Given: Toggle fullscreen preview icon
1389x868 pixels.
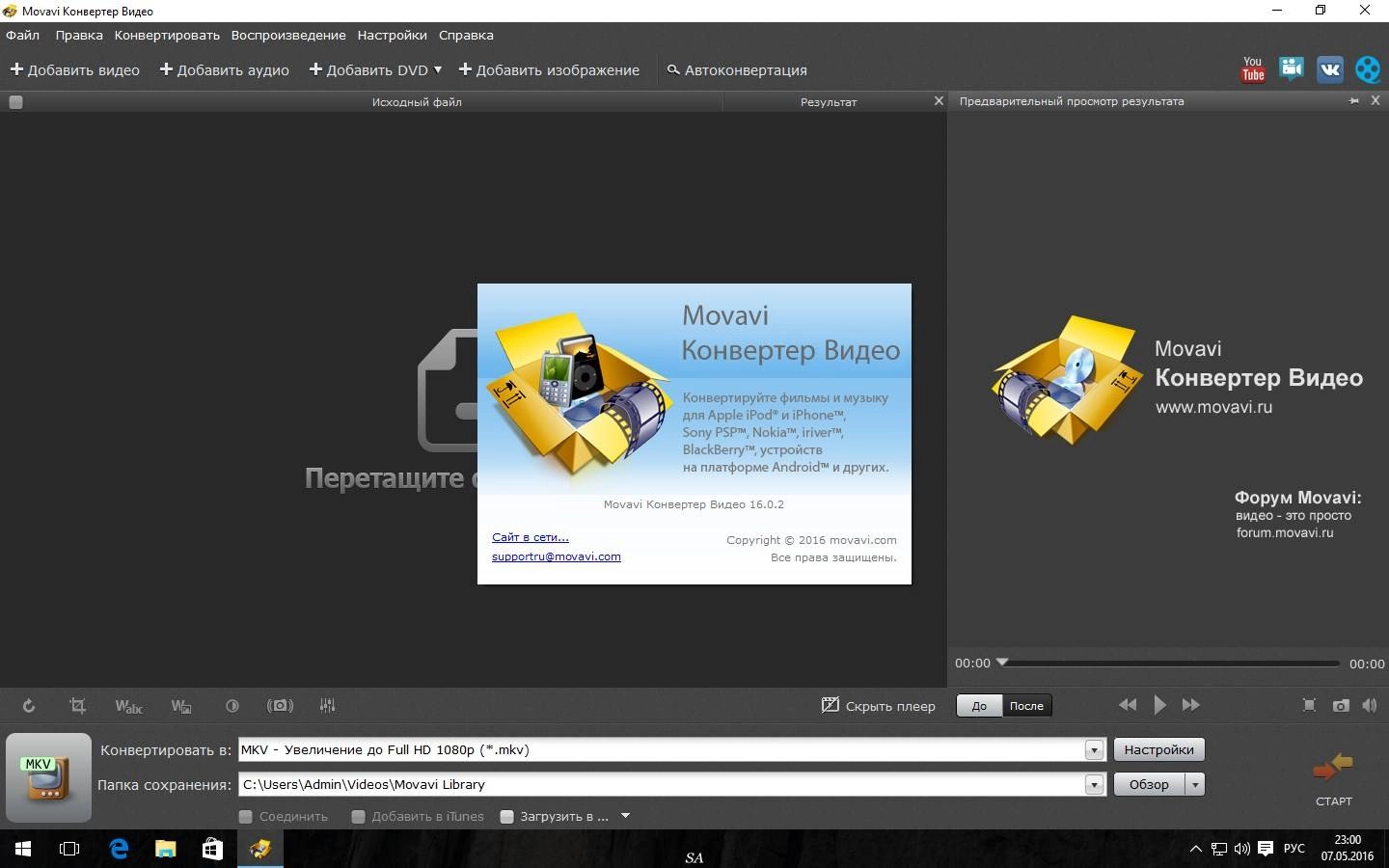Looking at the screenshot, I should [x=1309, y=705].
